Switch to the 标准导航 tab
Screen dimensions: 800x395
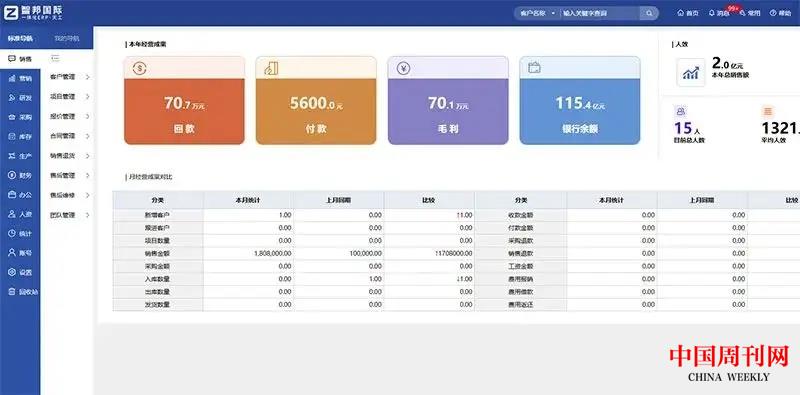click(20, 38)
